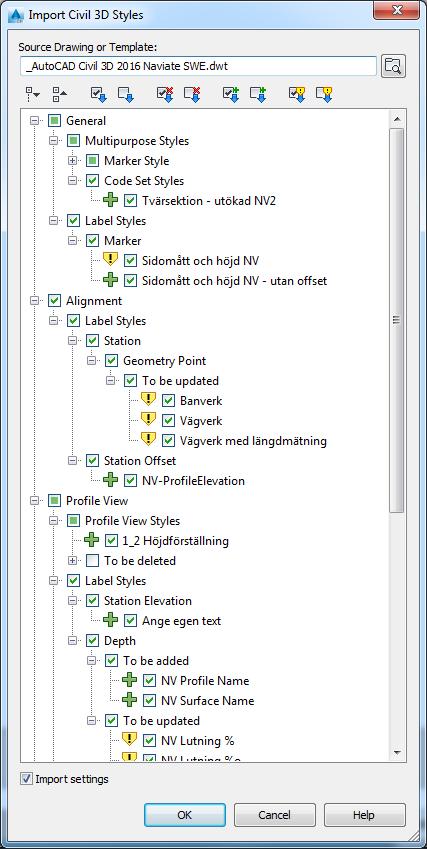Click check all to-be-deleted icon with red X

pos(165,94)
